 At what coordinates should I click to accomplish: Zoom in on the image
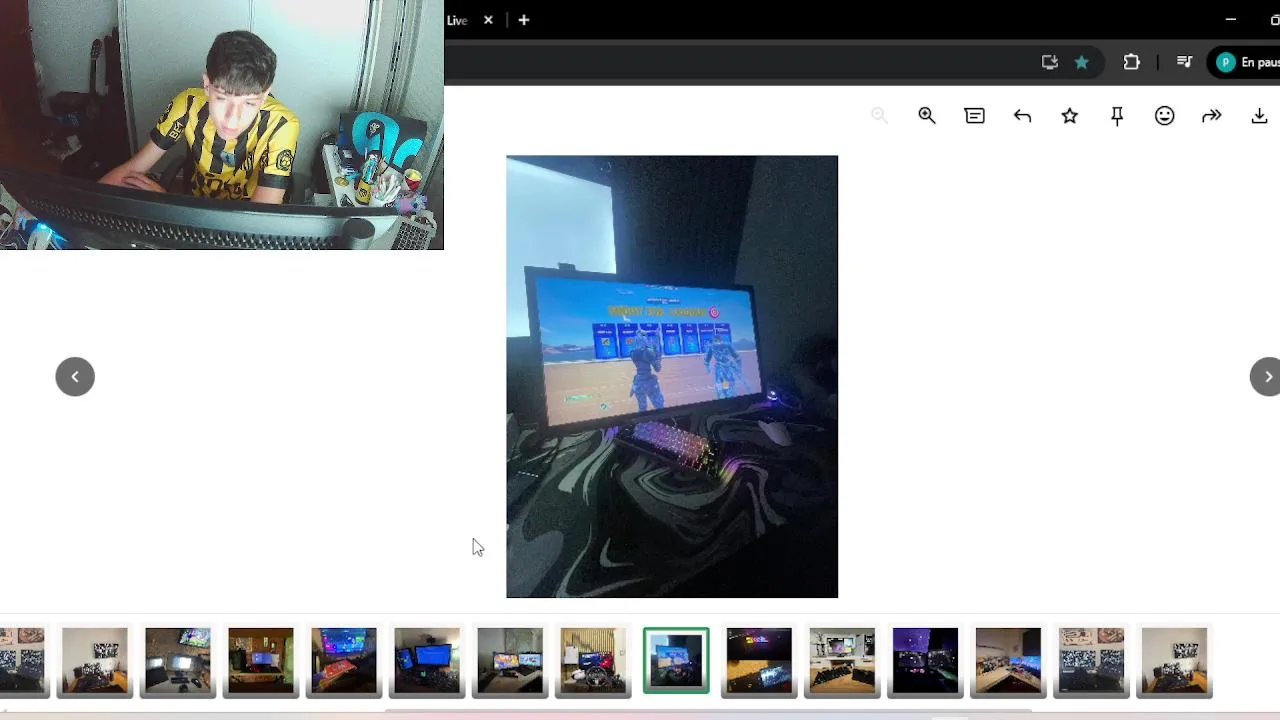coord(927,116)
